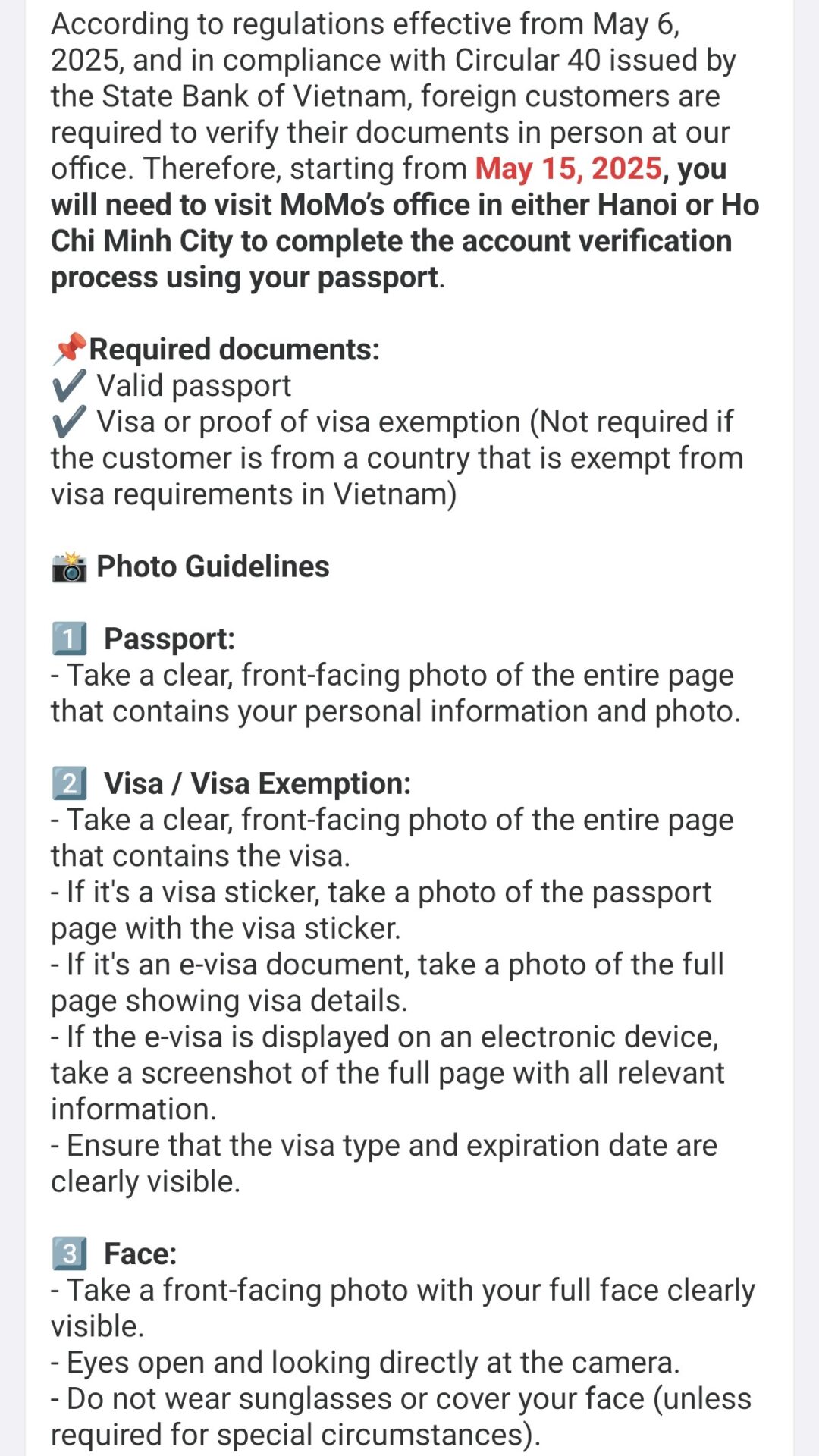This screenshot has height=1456, width=819.
Task: Click the checkmark next to Valid passport
Action: click(69, 386)
